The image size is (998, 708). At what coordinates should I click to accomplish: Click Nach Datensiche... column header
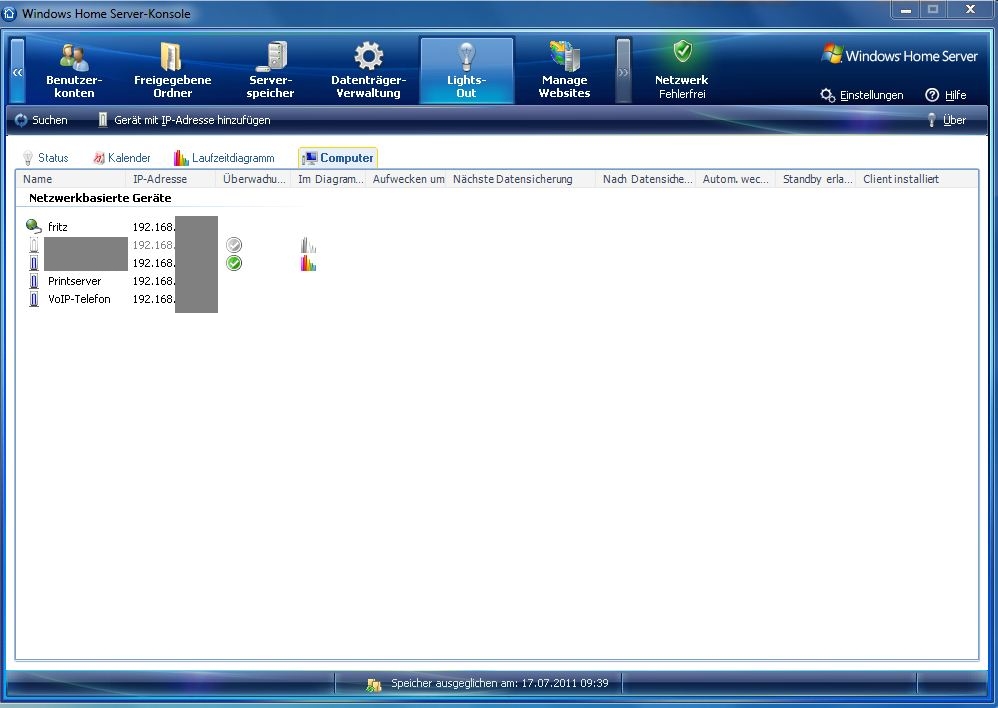645,179
